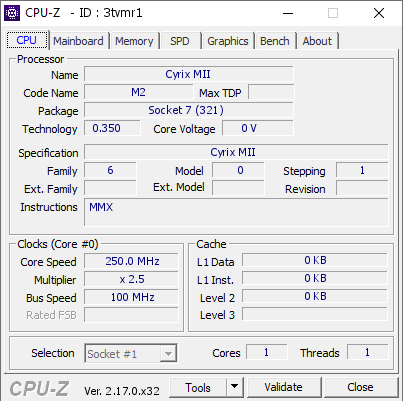Image resolution: width=403 pixels, height=401 pixels.
Task: Click the processor Name field 'Cyrix MII'
Action: pyautogui.click(x=189, y=74)
